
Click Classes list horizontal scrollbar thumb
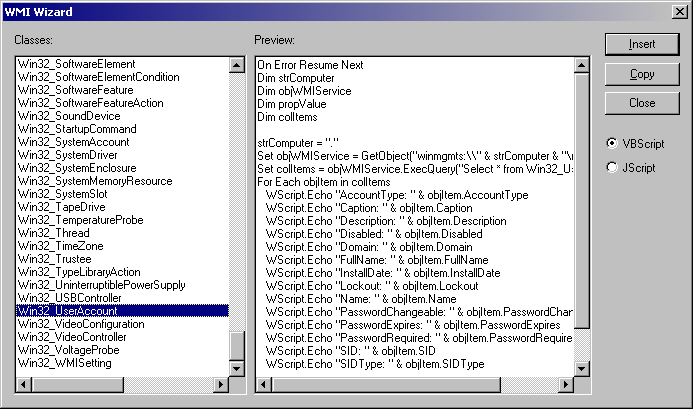click(77, 384)
